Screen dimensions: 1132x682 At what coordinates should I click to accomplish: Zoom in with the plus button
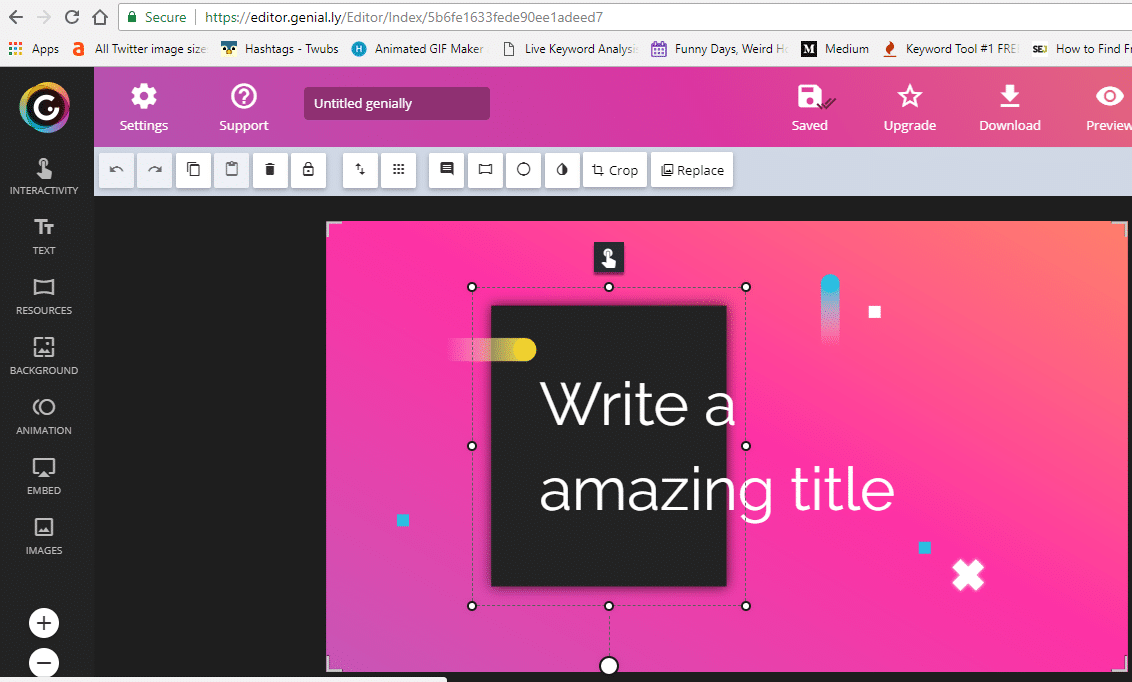(44, 624)
